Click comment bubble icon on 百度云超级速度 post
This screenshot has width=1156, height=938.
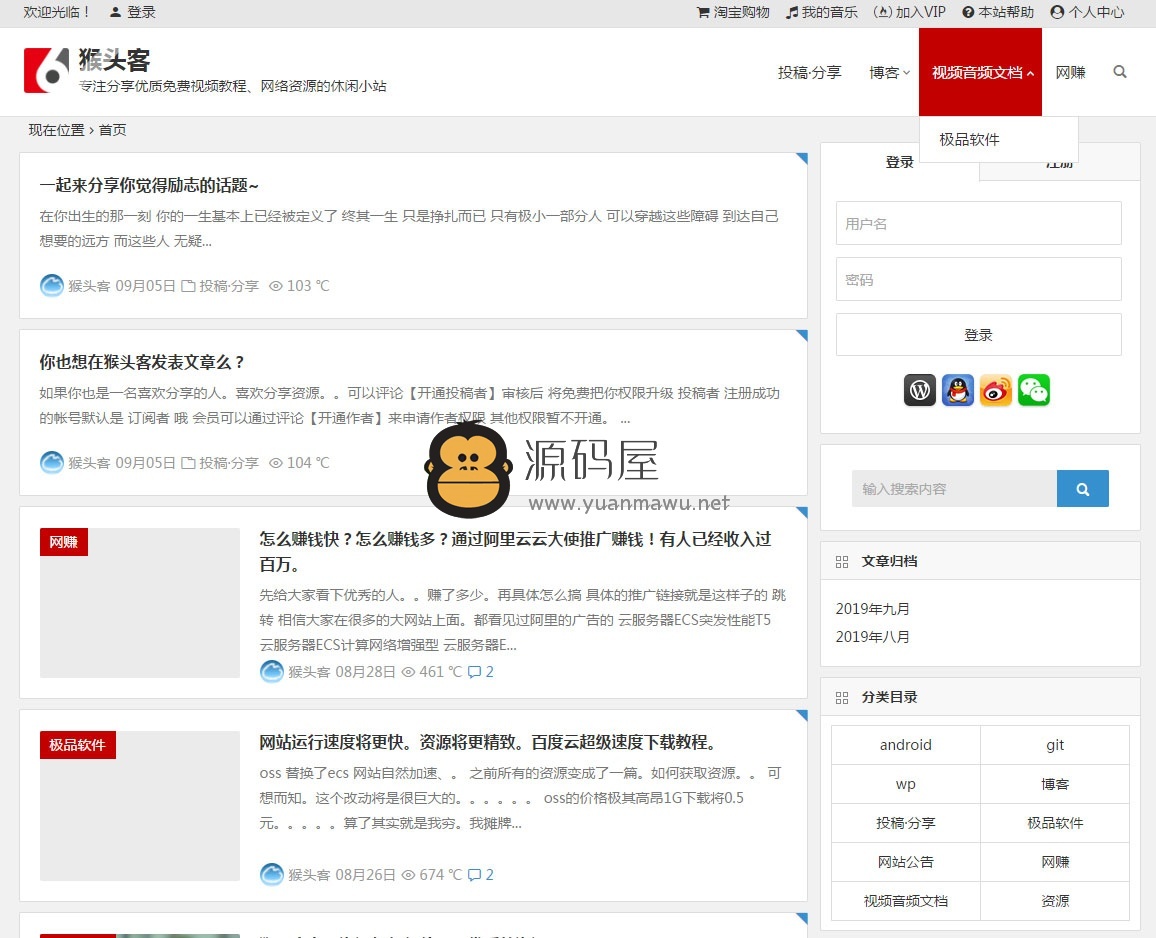474,875
